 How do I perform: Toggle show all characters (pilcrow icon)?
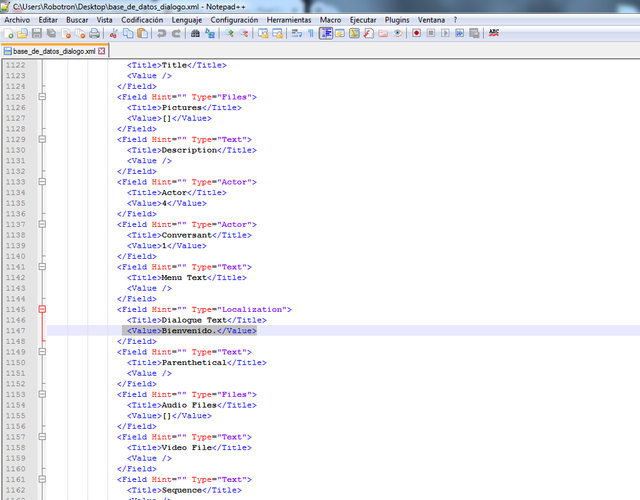coord(311,33)
